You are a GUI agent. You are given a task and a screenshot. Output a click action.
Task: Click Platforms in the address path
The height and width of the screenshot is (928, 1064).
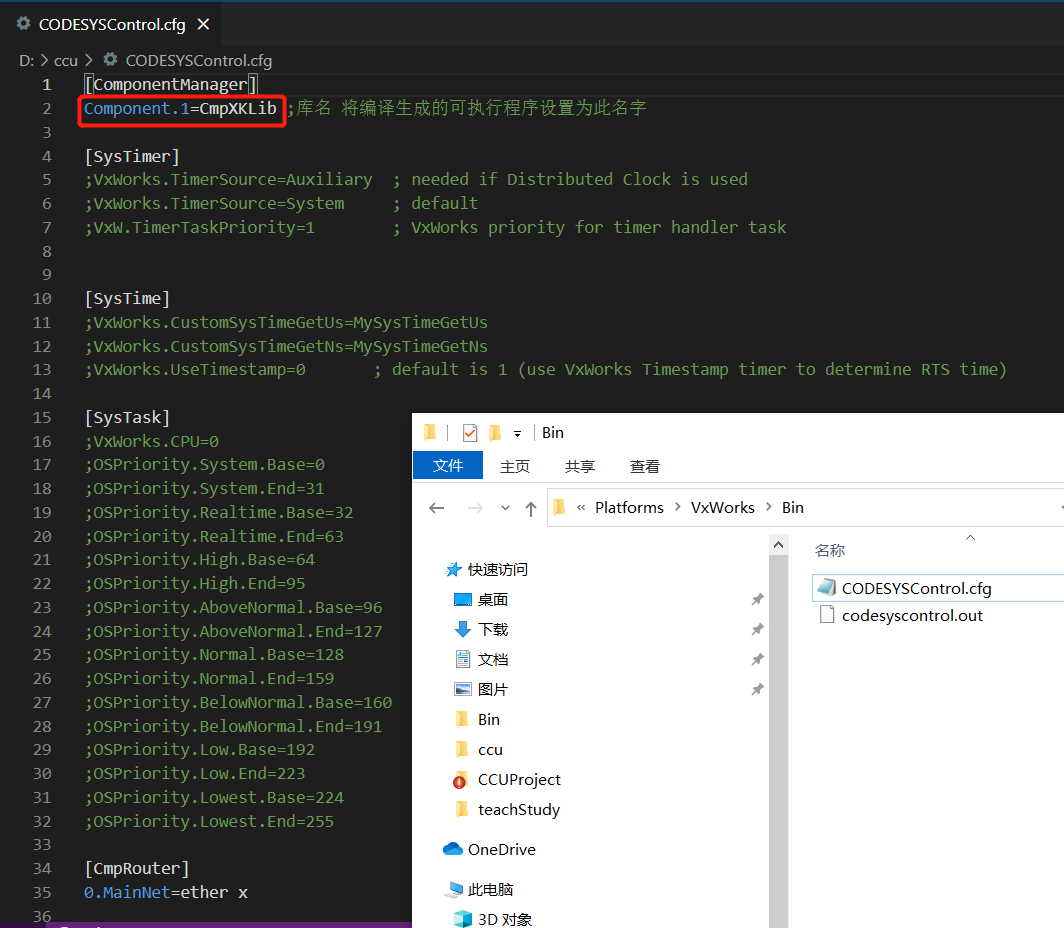629,507
